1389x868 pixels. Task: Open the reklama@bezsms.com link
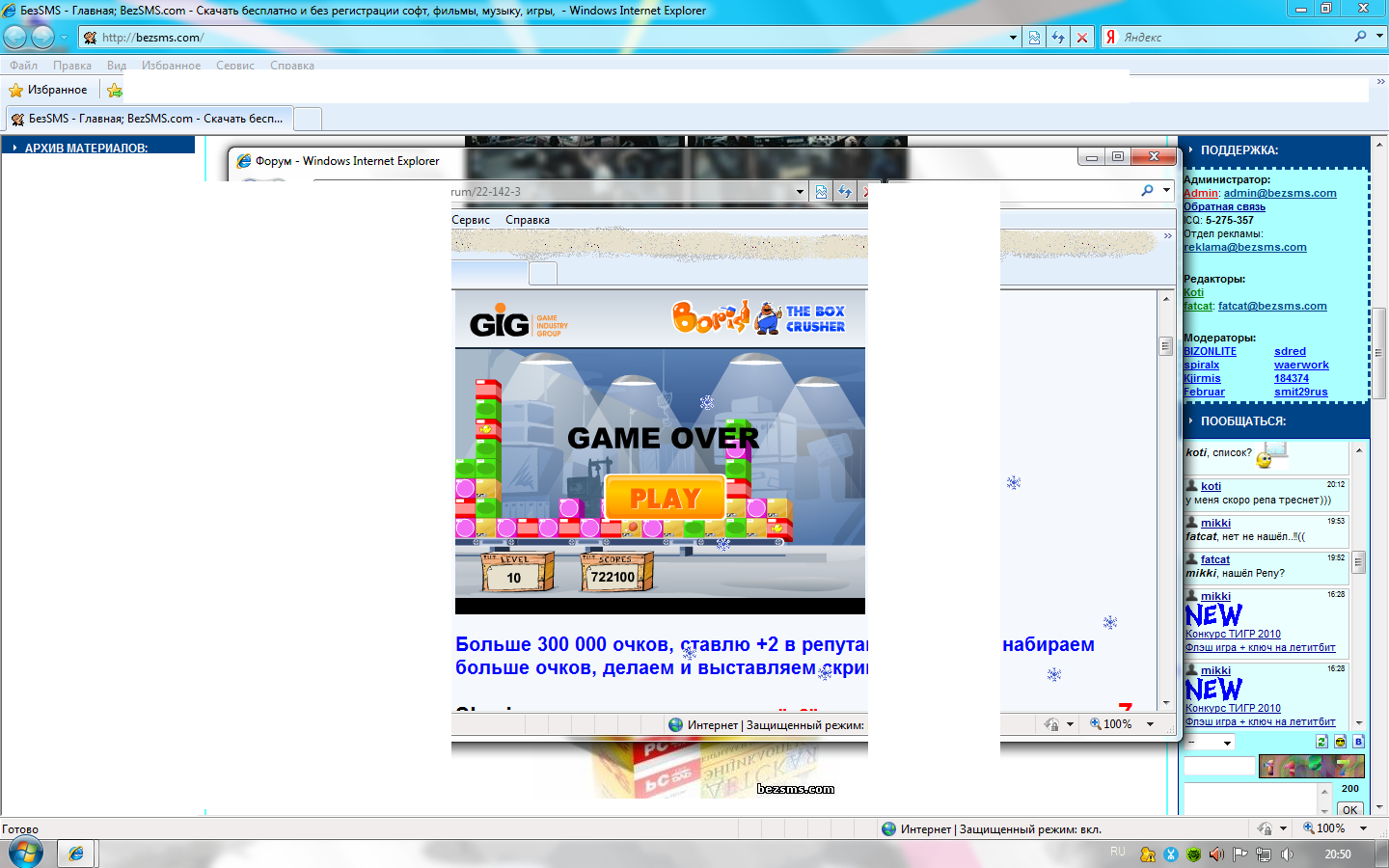[1245, 247]
